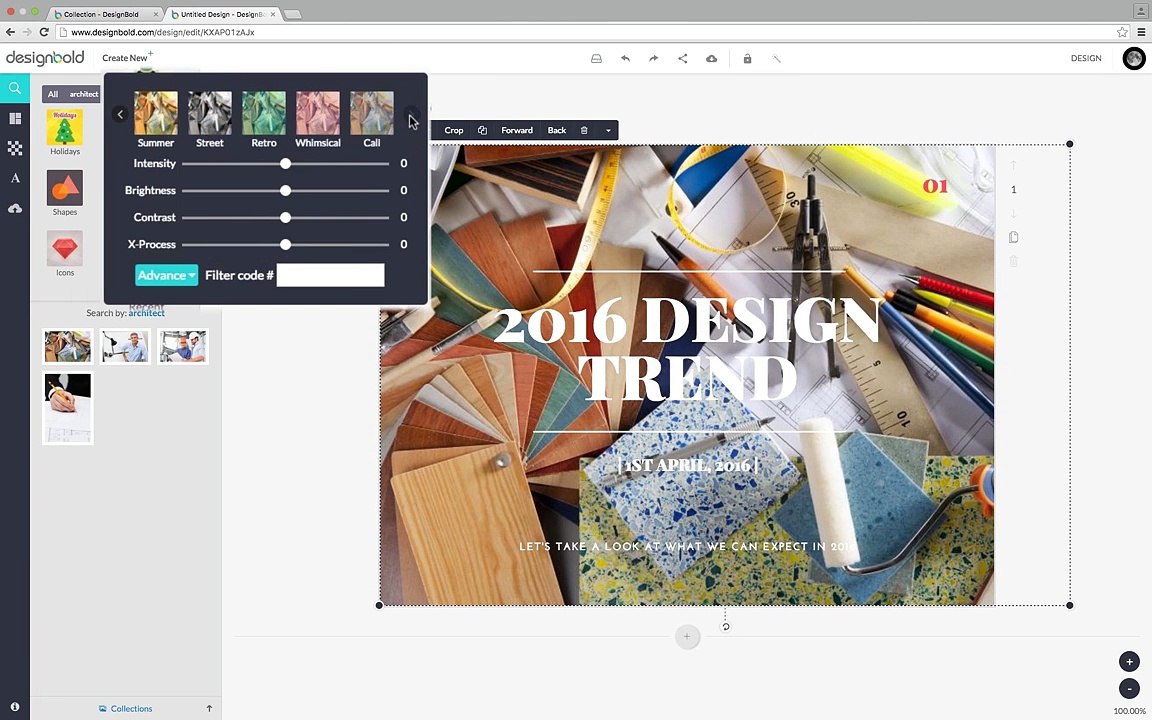
Task: Adjust the X-Process slider handle
Action: (285, 245)
